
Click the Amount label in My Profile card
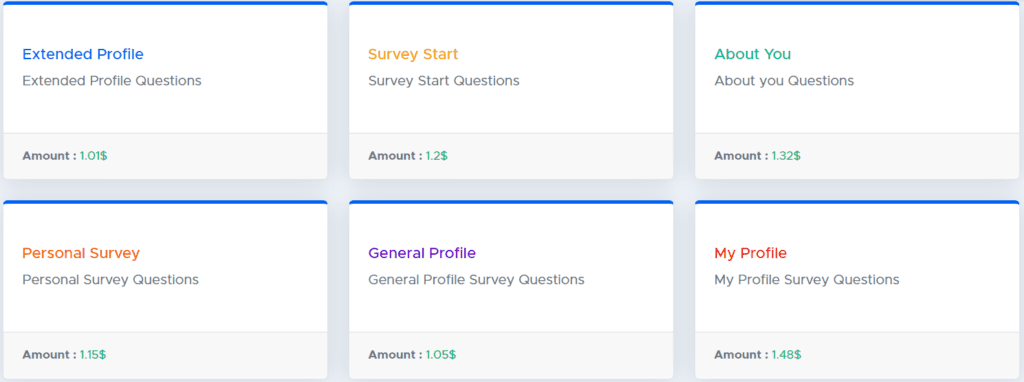(741, 355)
